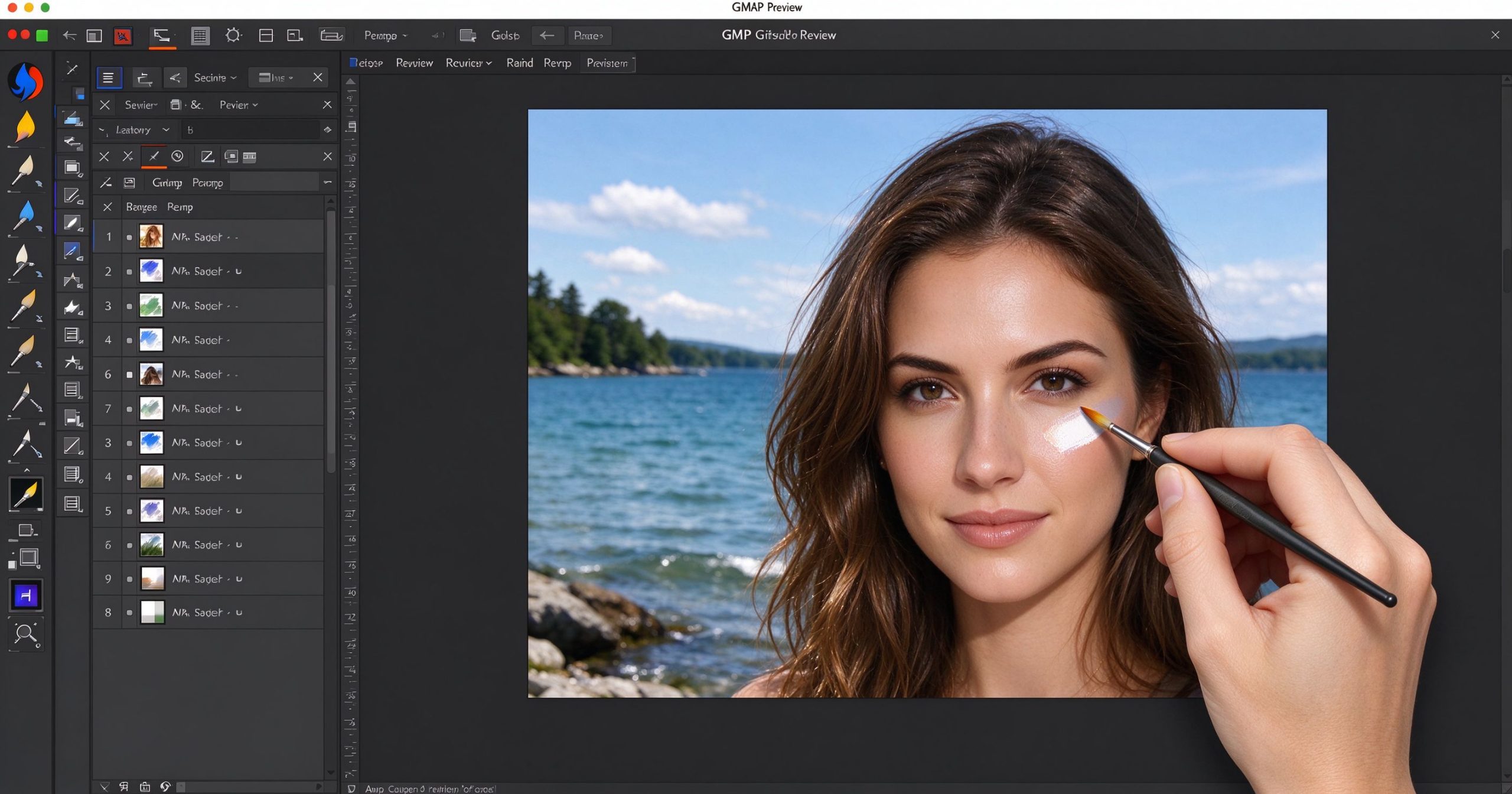Toggle visibility of layer row 9
The height and width of the screenshot is (794, 1512).
(x=129, y=579)
